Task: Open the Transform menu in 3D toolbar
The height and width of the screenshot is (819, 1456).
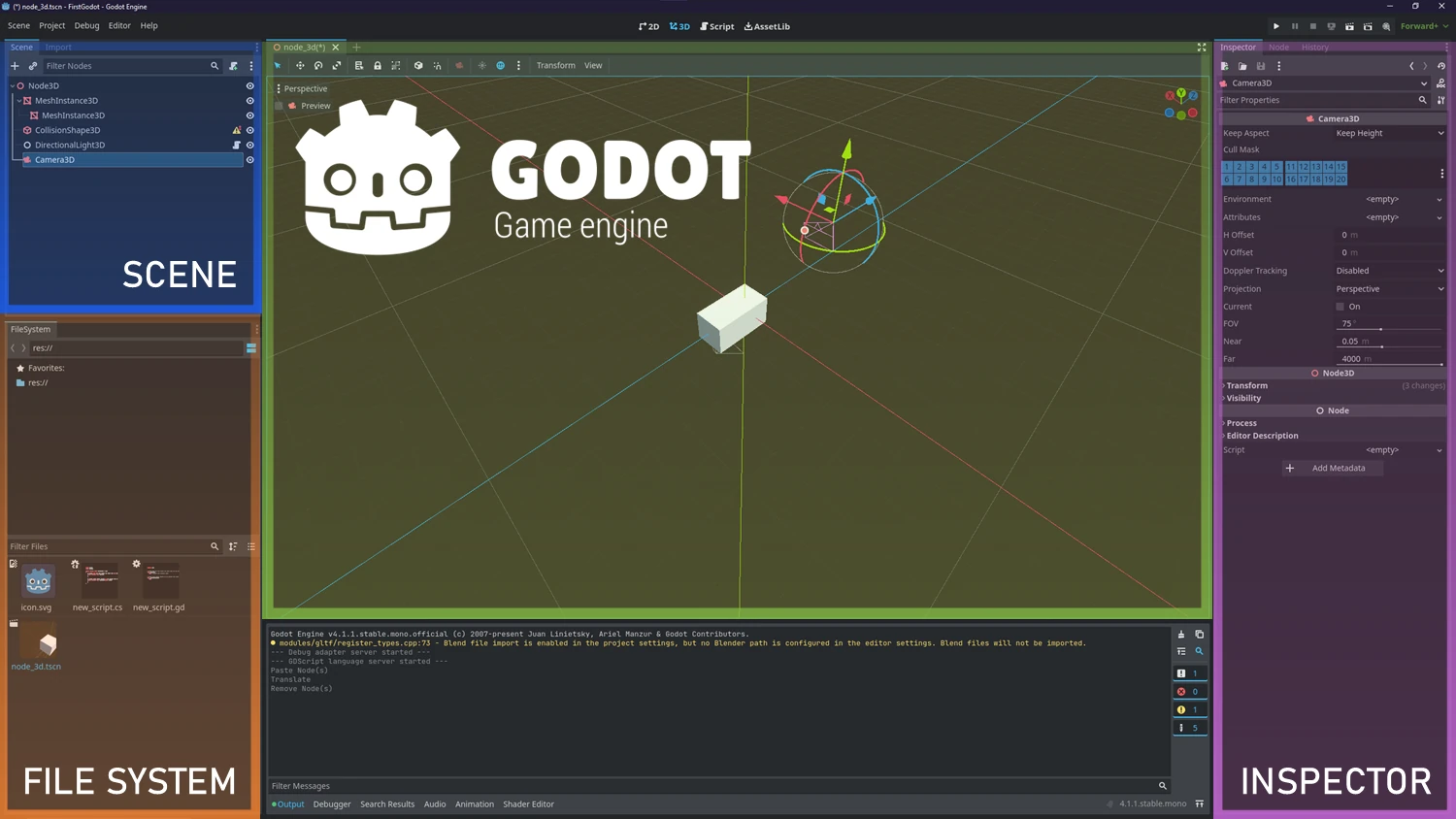Action: click(555, 66)
